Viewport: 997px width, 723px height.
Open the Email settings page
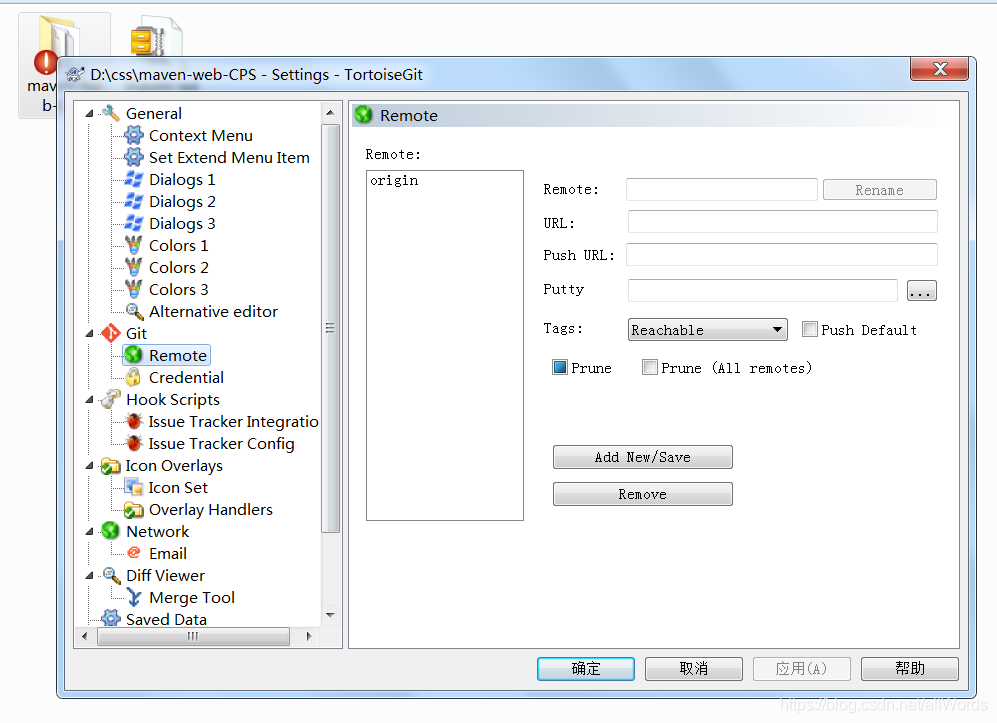point(168,553)
